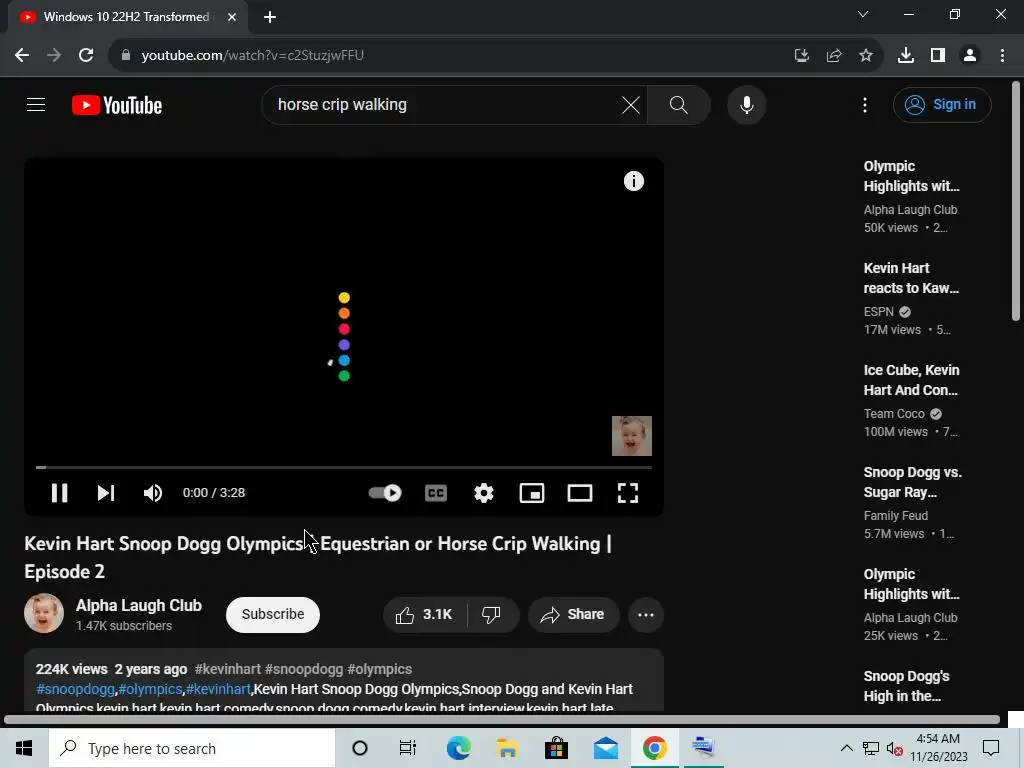
Task: Click the horizontal page scrollbar
Action: click(502, 720)
